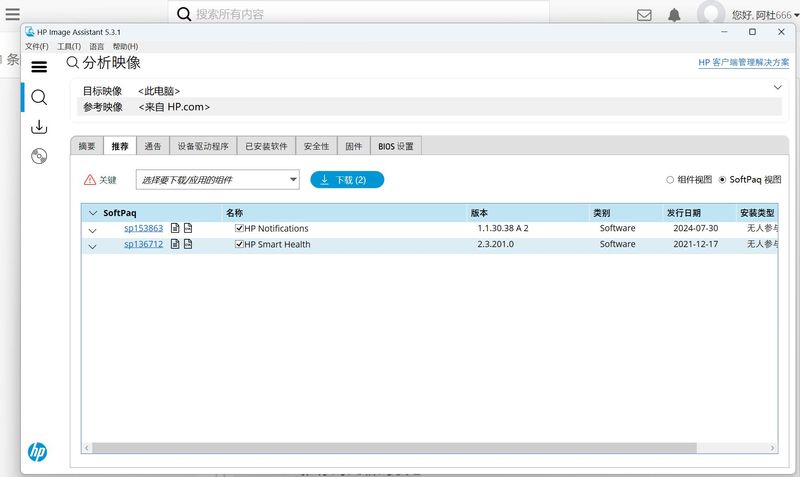This screenshot has height=477, width=800.
Task: Select the 组件视图 radio button
Action: click(670, 180)
